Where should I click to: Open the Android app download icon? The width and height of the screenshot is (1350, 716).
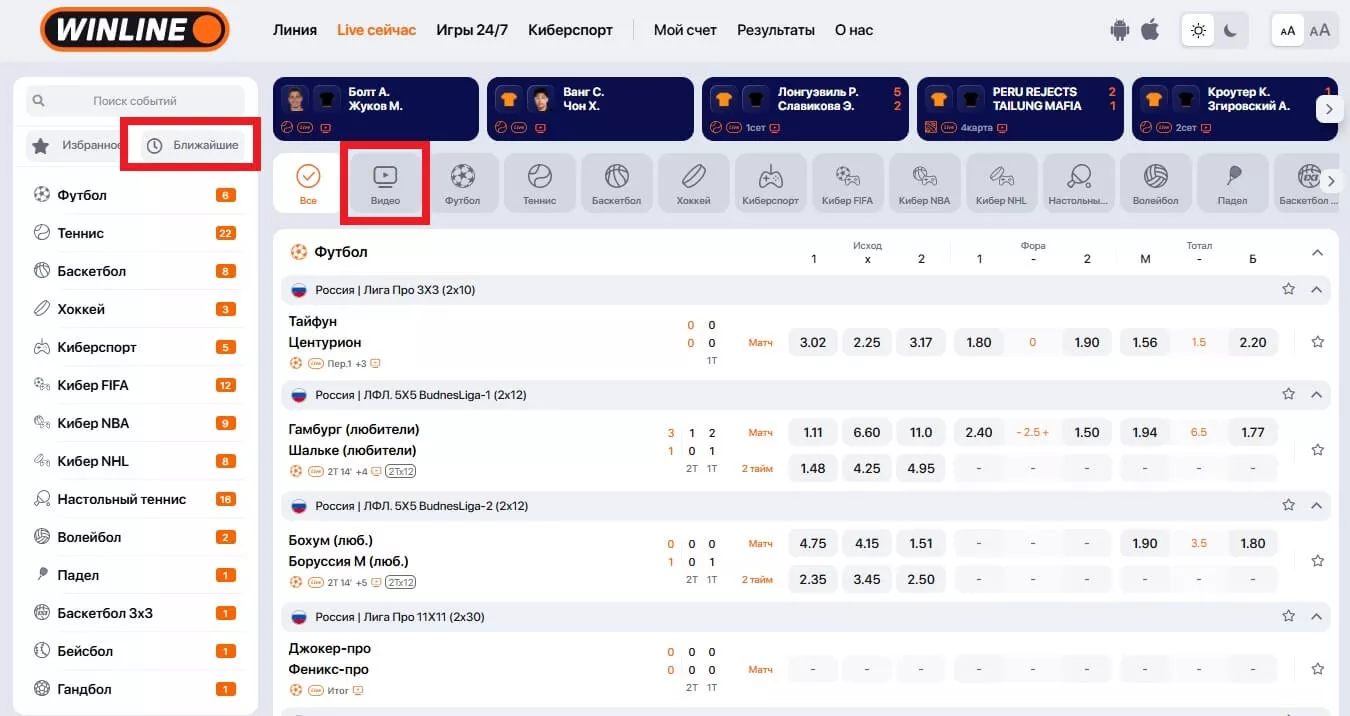point(1119,30)
